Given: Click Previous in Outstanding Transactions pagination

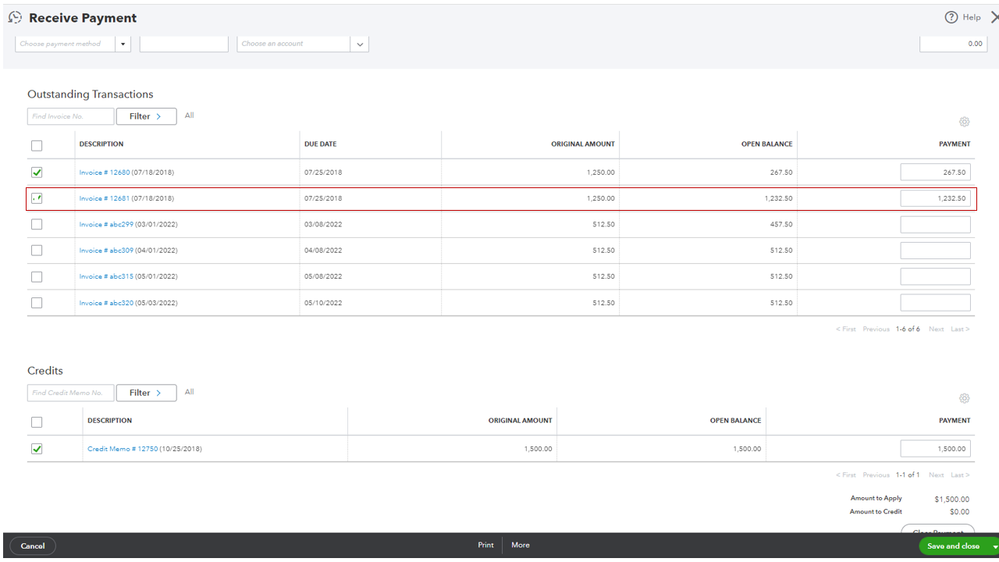Looking at the screenshot, I should [876, 329].
